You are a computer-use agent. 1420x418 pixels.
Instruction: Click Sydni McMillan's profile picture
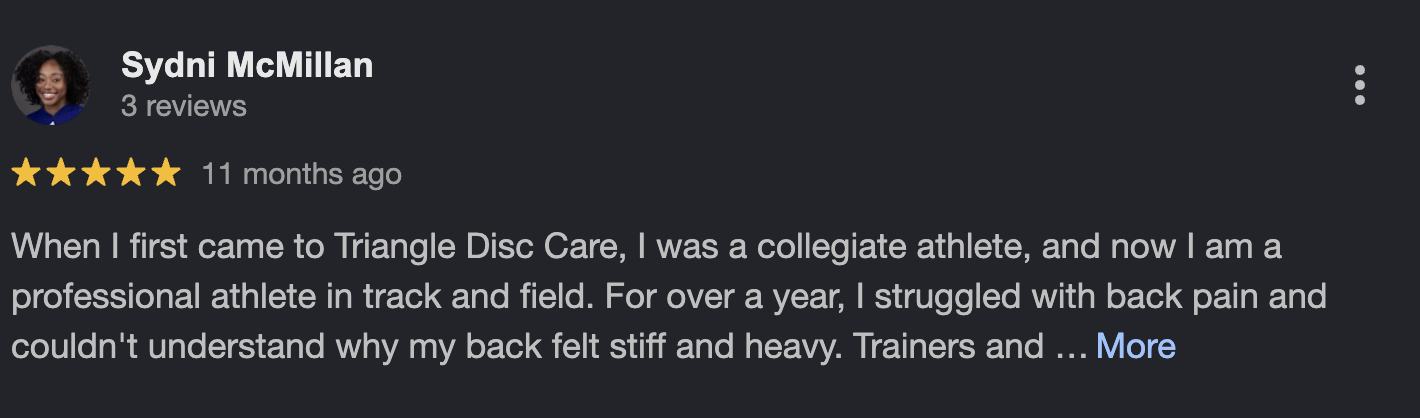tap(49, 85)
